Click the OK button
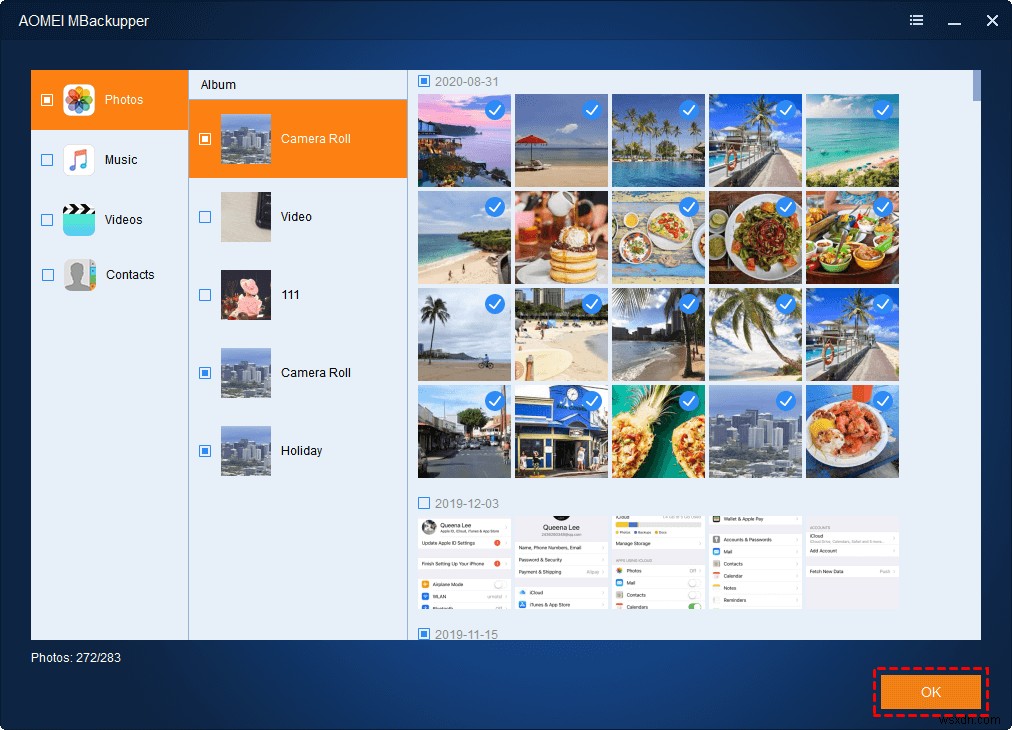The height and width of the screenshot is (730, 1012). coord(929,691)
